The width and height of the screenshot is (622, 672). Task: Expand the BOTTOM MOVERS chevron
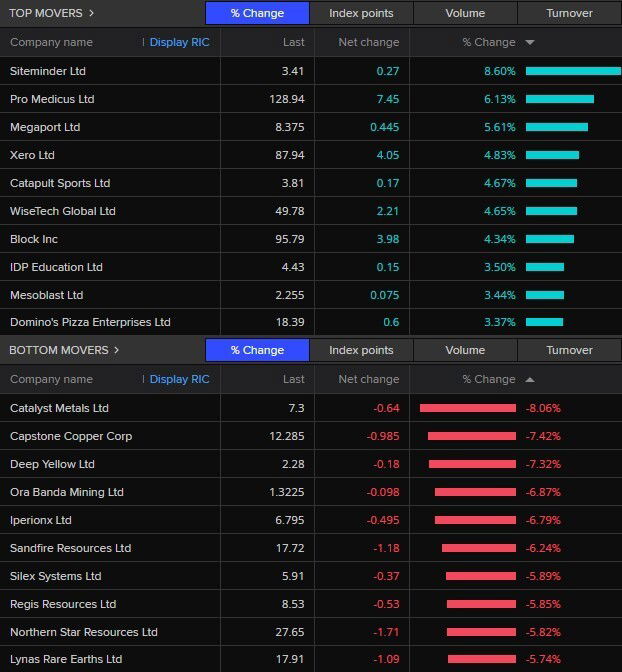point(117,350)
